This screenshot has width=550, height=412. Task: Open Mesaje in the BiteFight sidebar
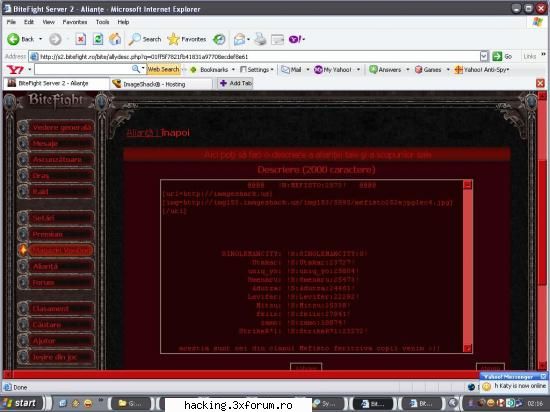[x=56, y=143]
